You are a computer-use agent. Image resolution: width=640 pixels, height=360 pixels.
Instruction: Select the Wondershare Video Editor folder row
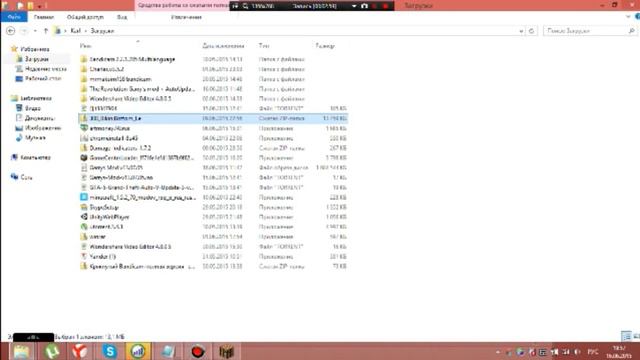click(213, 98)
